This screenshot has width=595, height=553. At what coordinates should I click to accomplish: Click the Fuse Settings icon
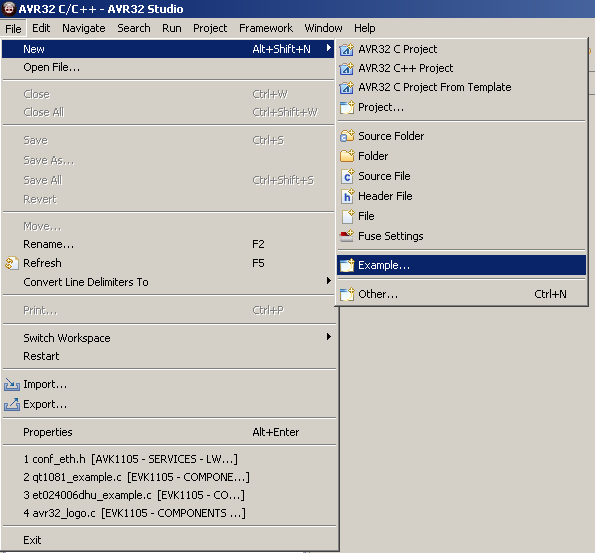(346, 236)
